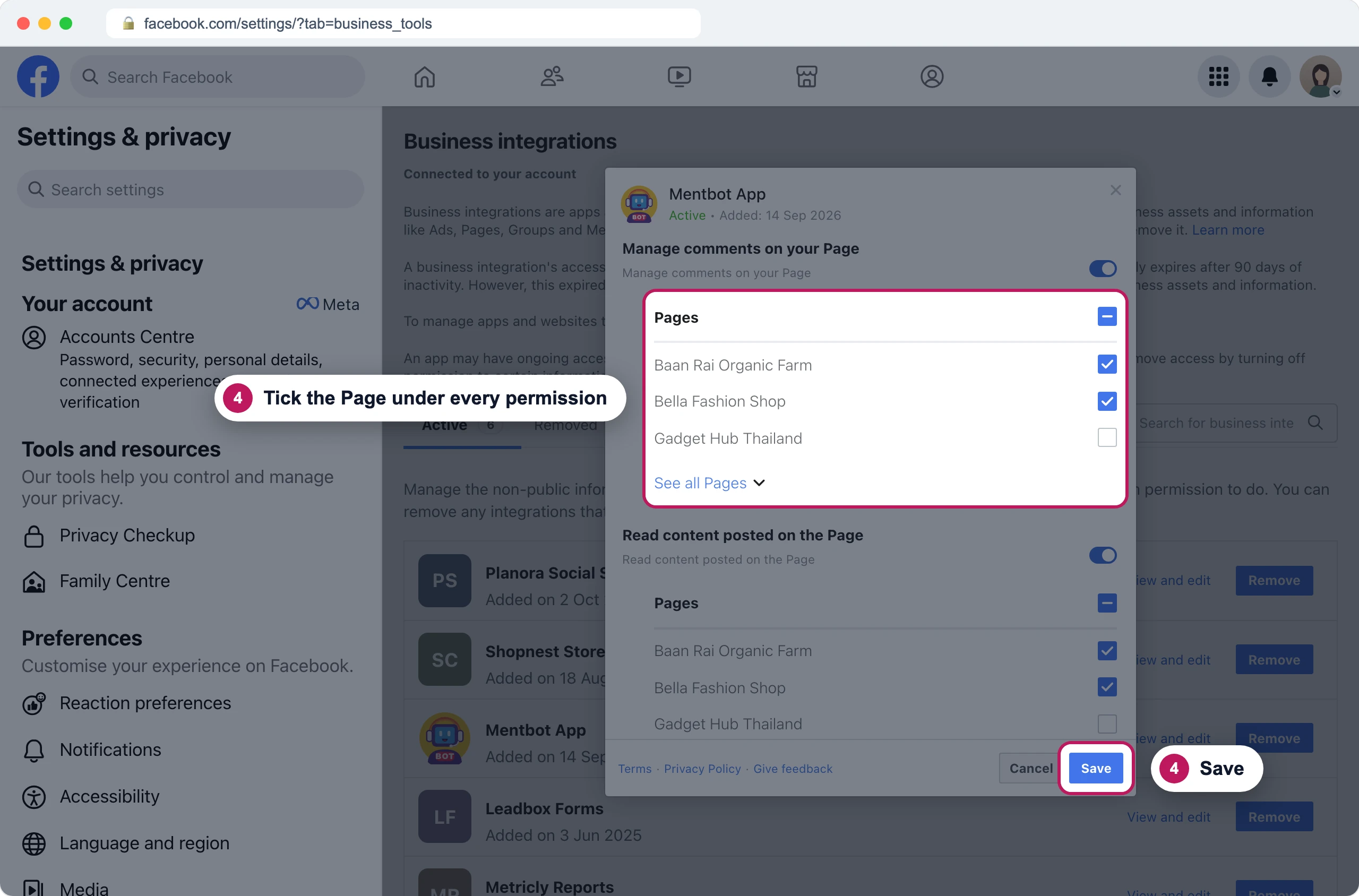This screenshot has width=1359, height=896.
Task: Uncheck Bella Fashion Shop under Read content
Action: [x=1107, y=687]
